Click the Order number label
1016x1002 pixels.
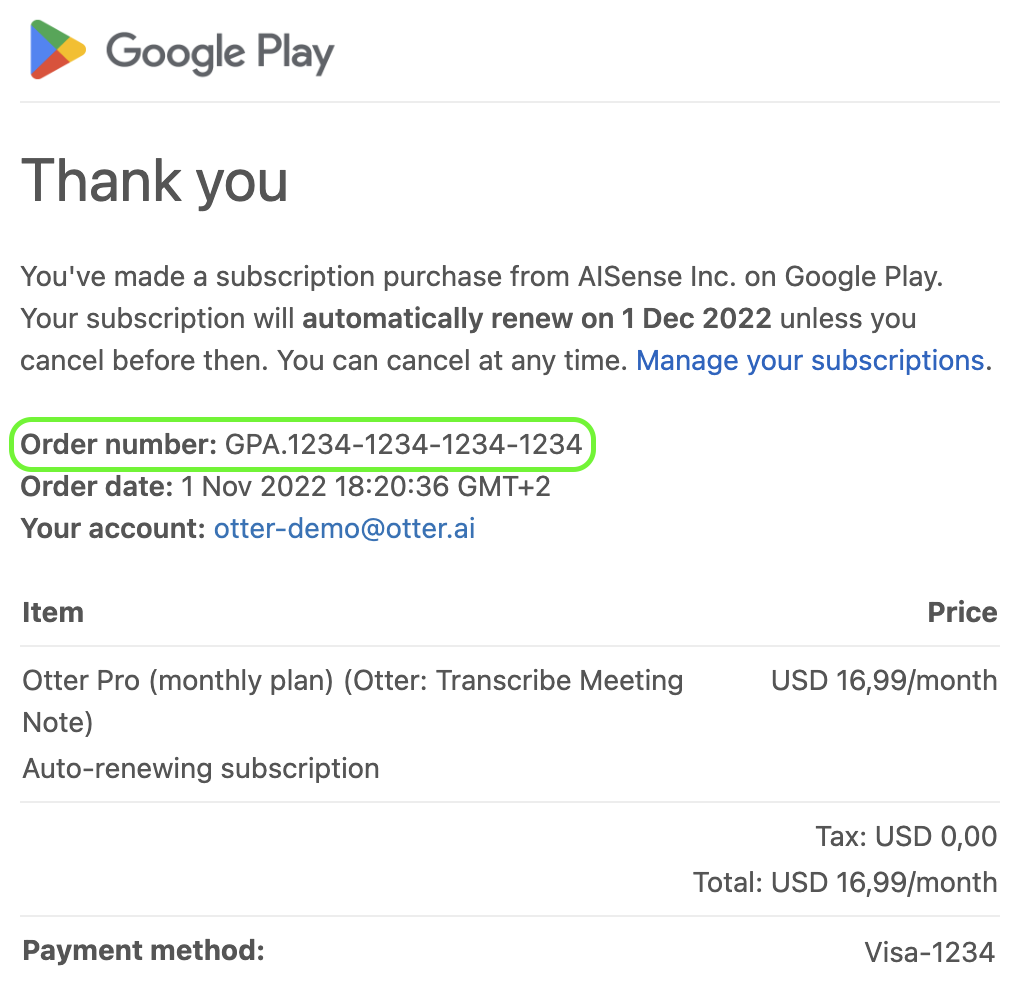(119, 445)
